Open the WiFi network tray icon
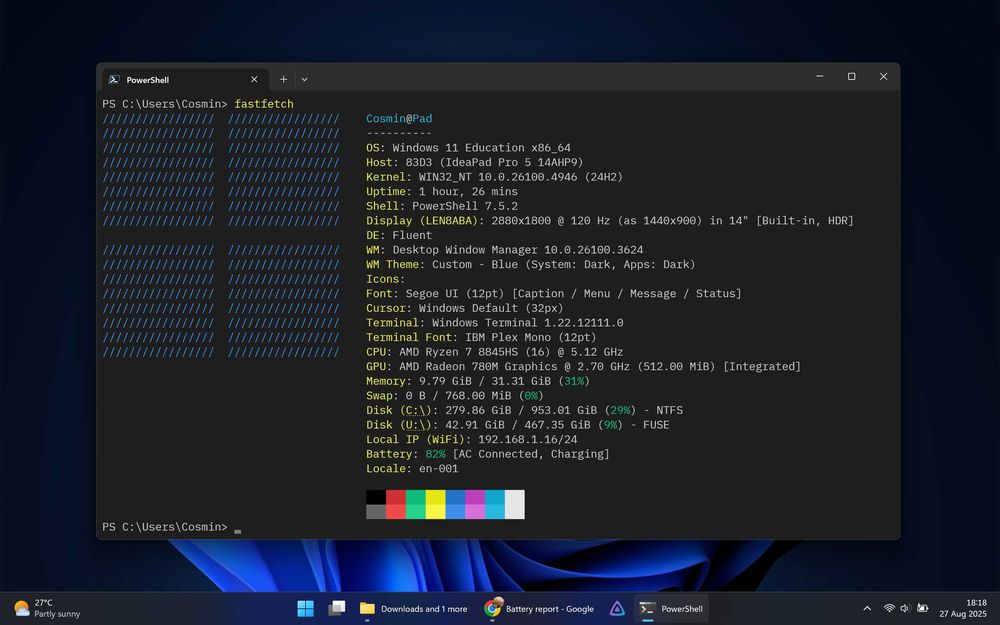Image resolution: width=1000 pixels, height=625 pixels. tap(888, 608)
